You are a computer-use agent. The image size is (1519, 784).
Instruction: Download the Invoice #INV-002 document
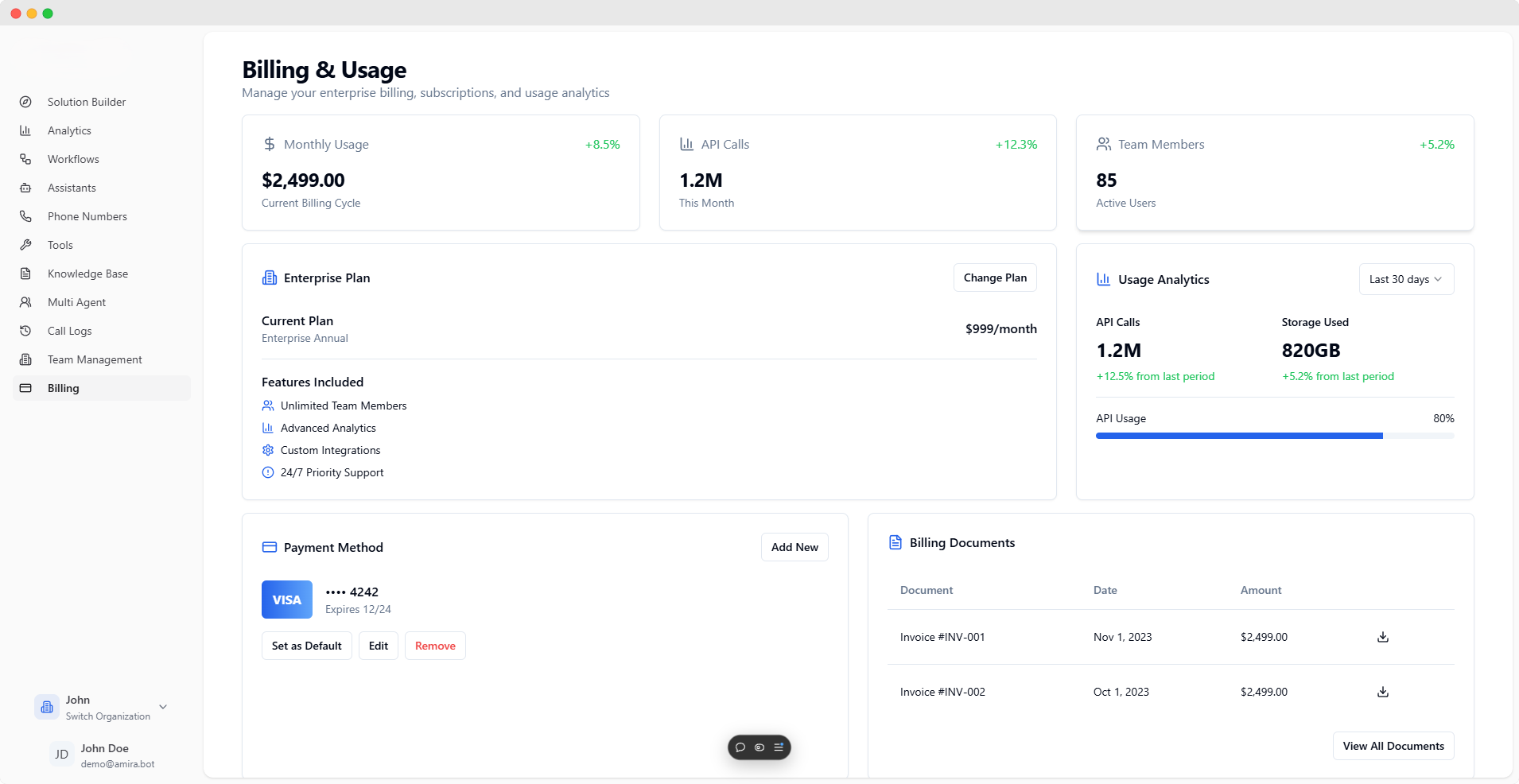click(1382, 692)
